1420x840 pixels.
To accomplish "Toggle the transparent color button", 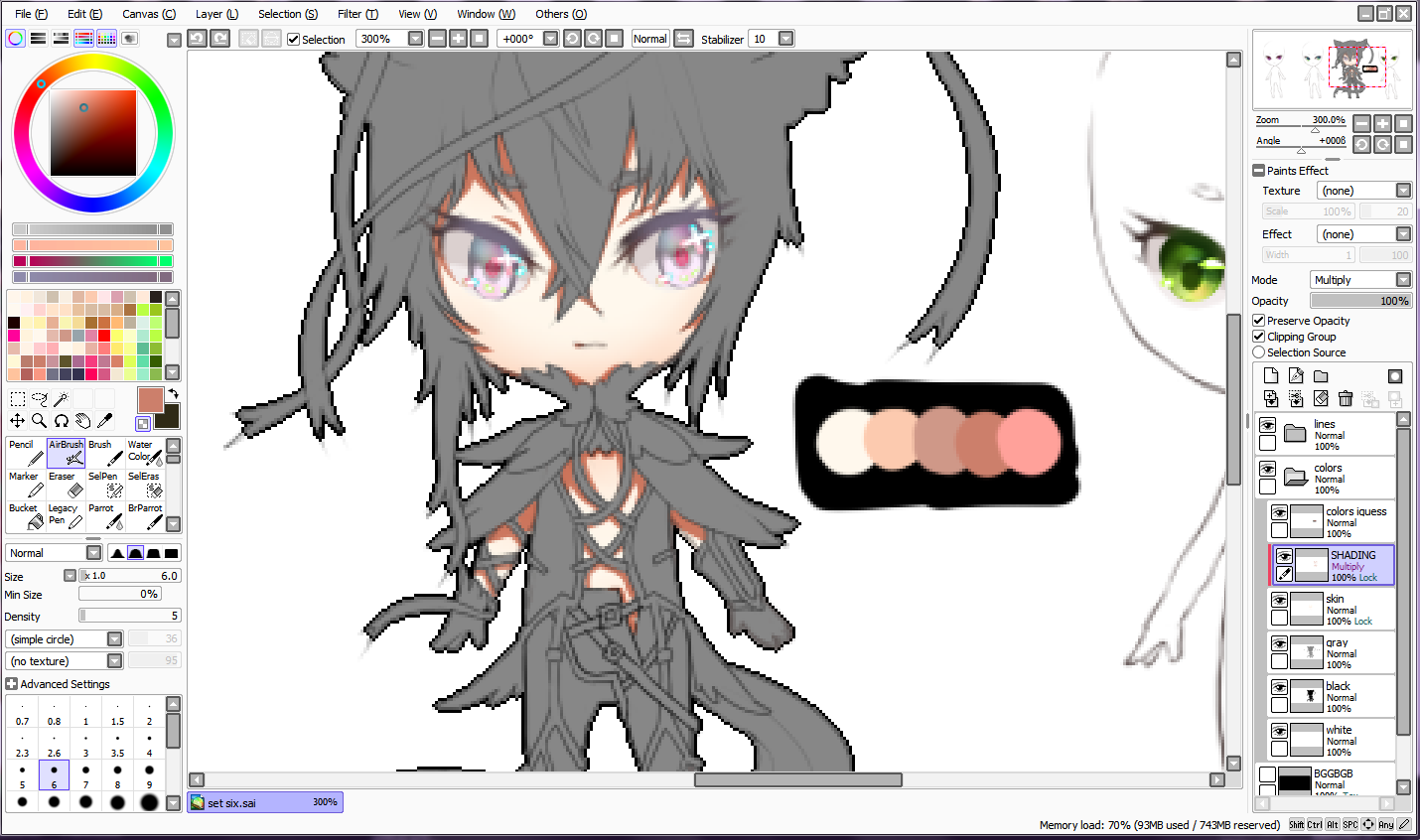I will click(x=143, y=424).
